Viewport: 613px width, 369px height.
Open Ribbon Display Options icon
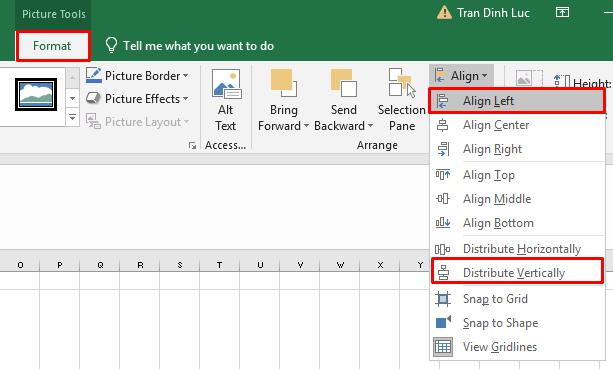tap(562, 13)
